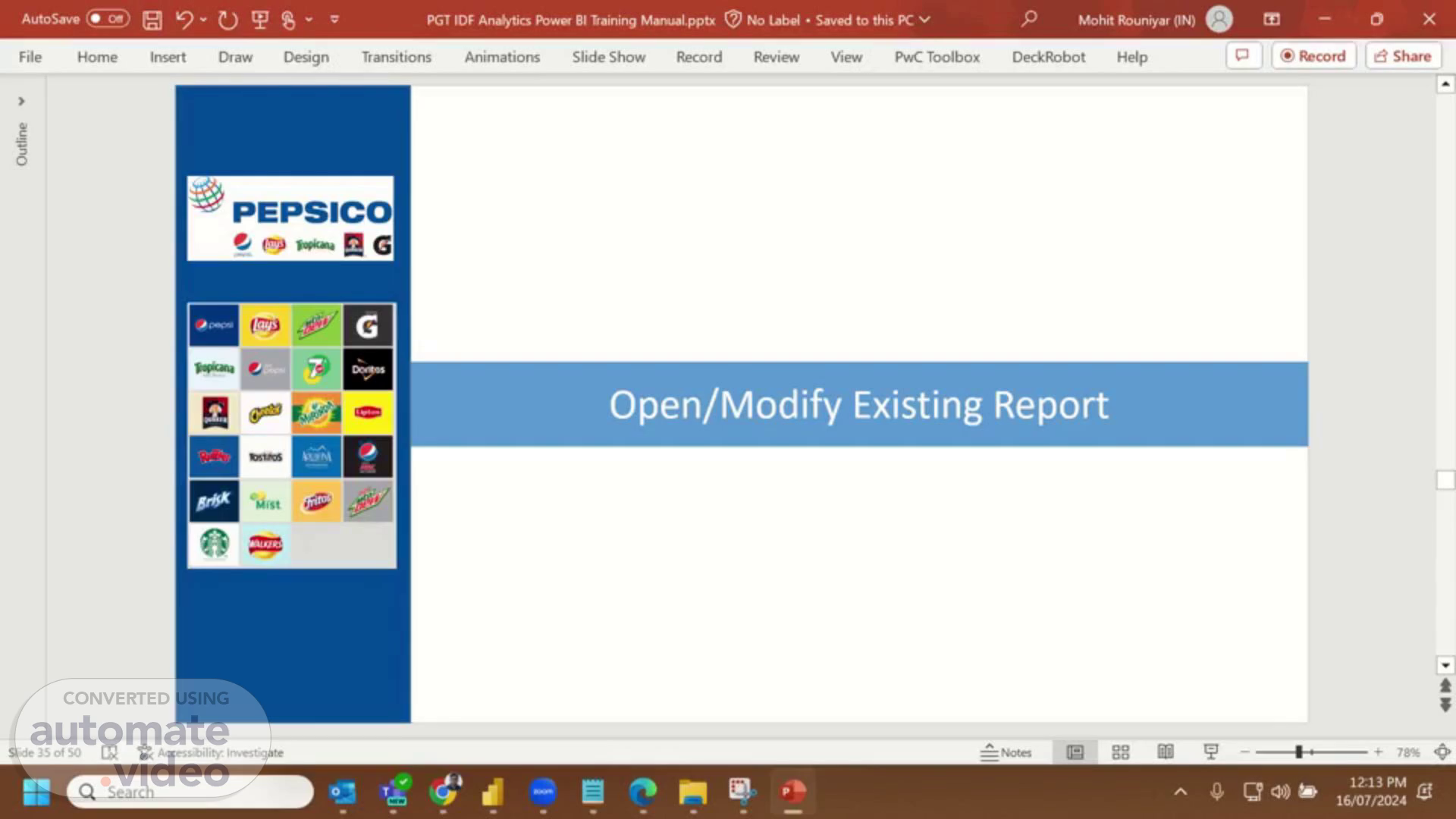Click the zoom slider handle
The width and height of the screenshot is (1456, 819).
pyautogui.click(x=1298, y=752)
